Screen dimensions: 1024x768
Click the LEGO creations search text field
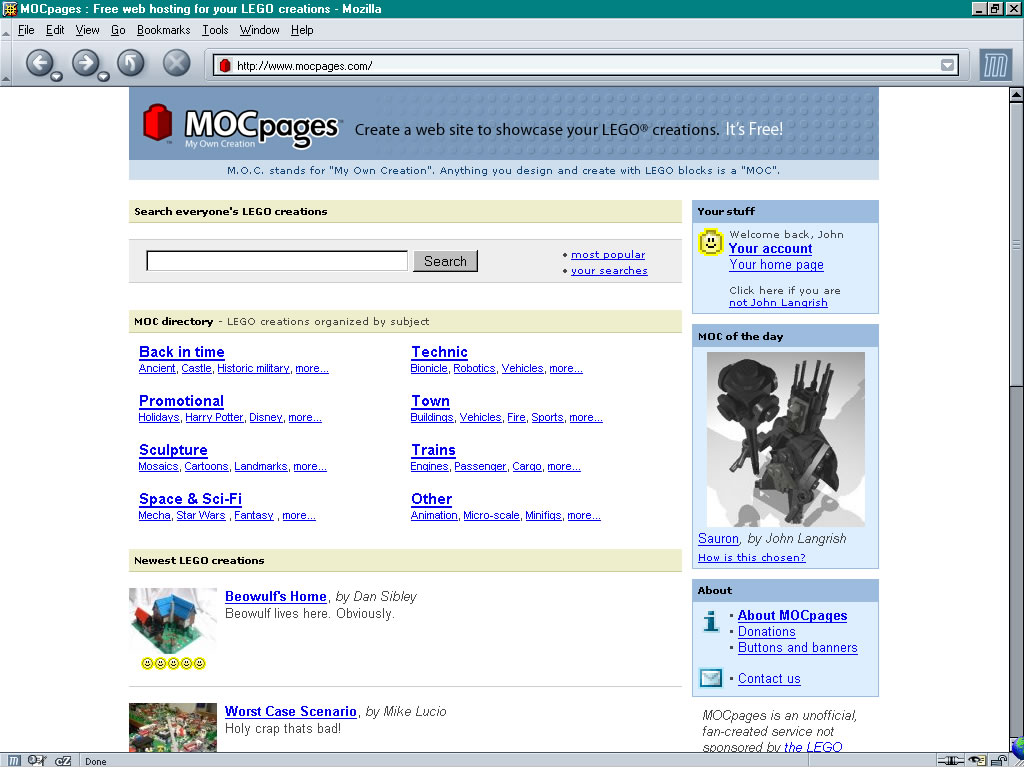click(x=277, y=261)
